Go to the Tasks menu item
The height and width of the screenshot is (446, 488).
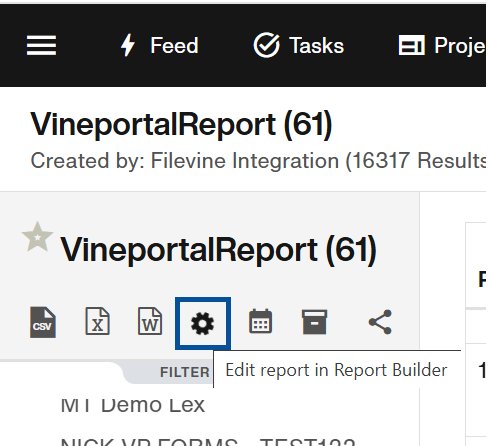[x=317, y=45]
